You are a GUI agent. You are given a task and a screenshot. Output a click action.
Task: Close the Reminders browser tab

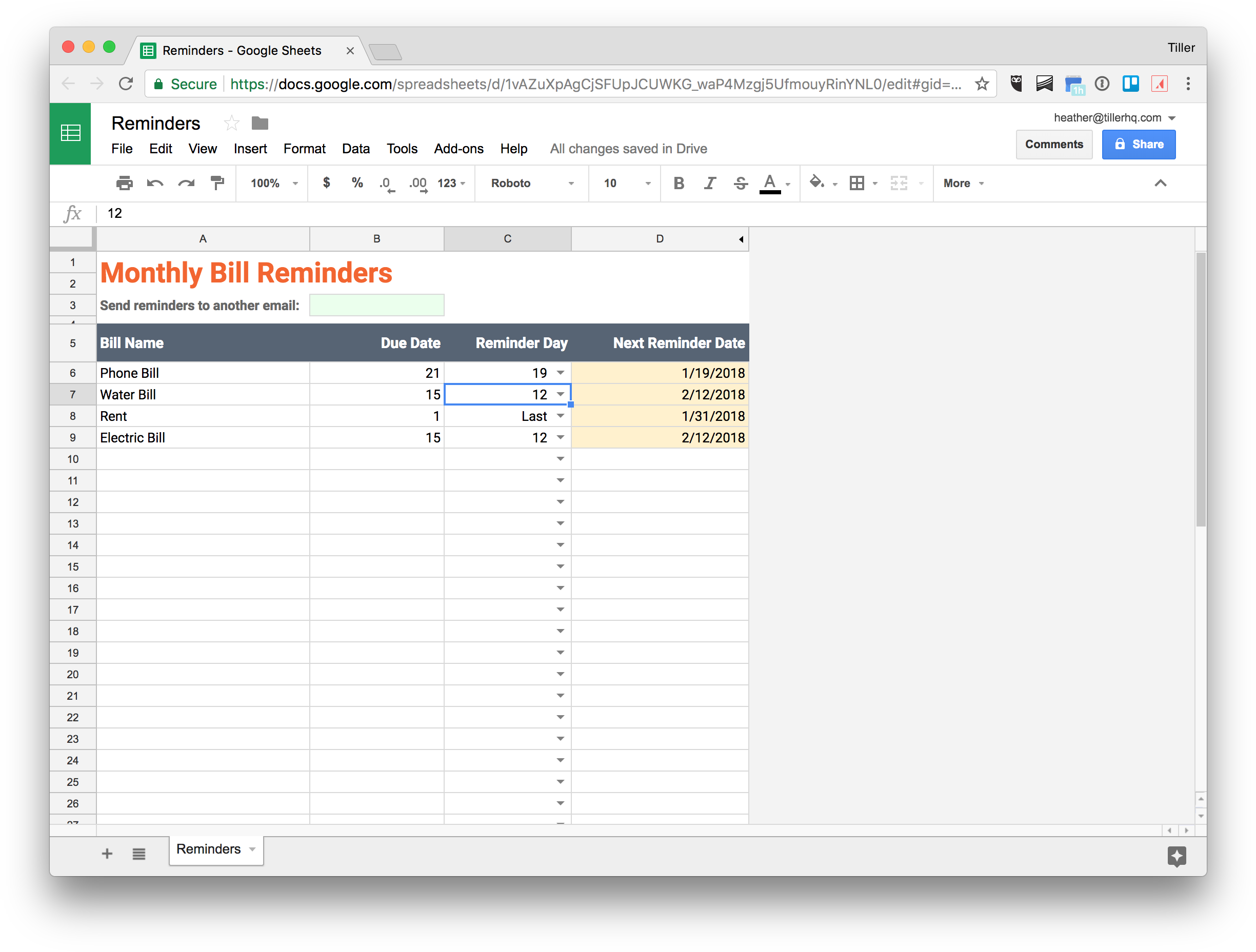[x=350, y=51]
